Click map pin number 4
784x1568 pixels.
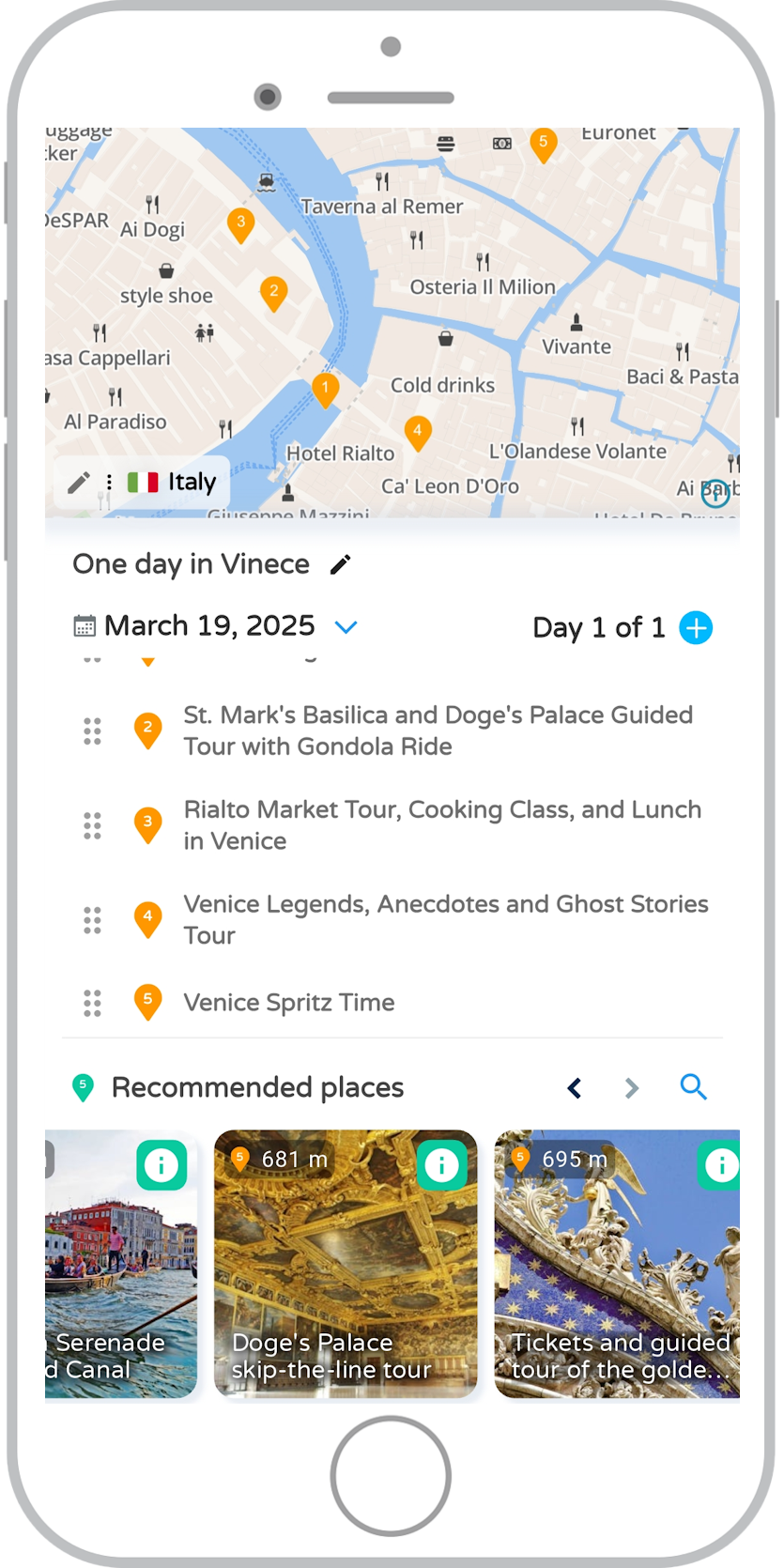418,432
